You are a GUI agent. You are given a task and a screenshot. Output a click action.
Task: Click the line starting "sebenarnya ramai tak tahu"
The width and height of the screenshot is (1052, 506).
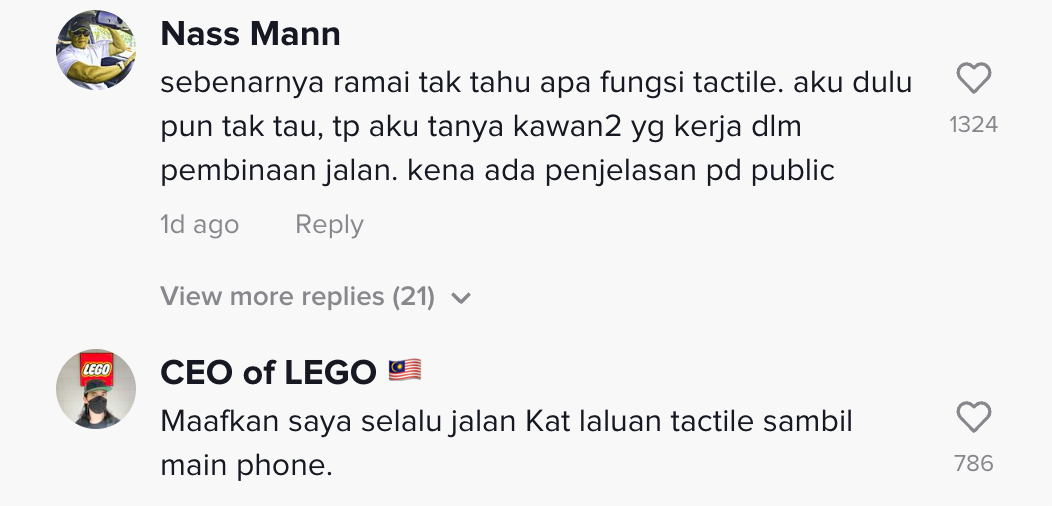pos(536,83)
